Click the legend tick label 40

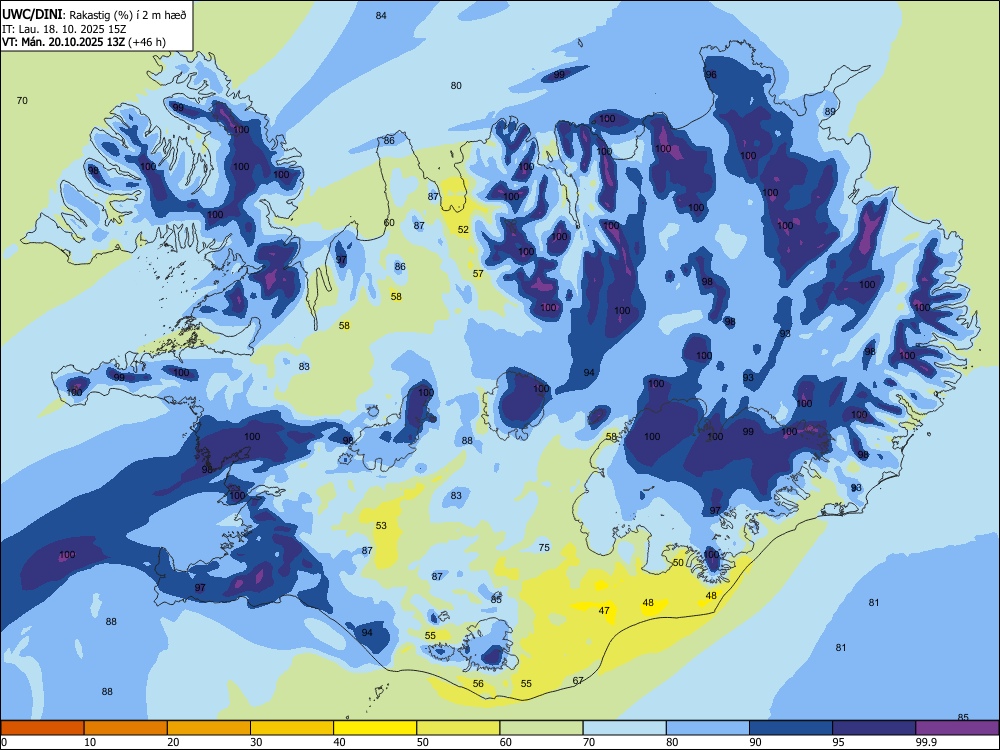(339, 742)
